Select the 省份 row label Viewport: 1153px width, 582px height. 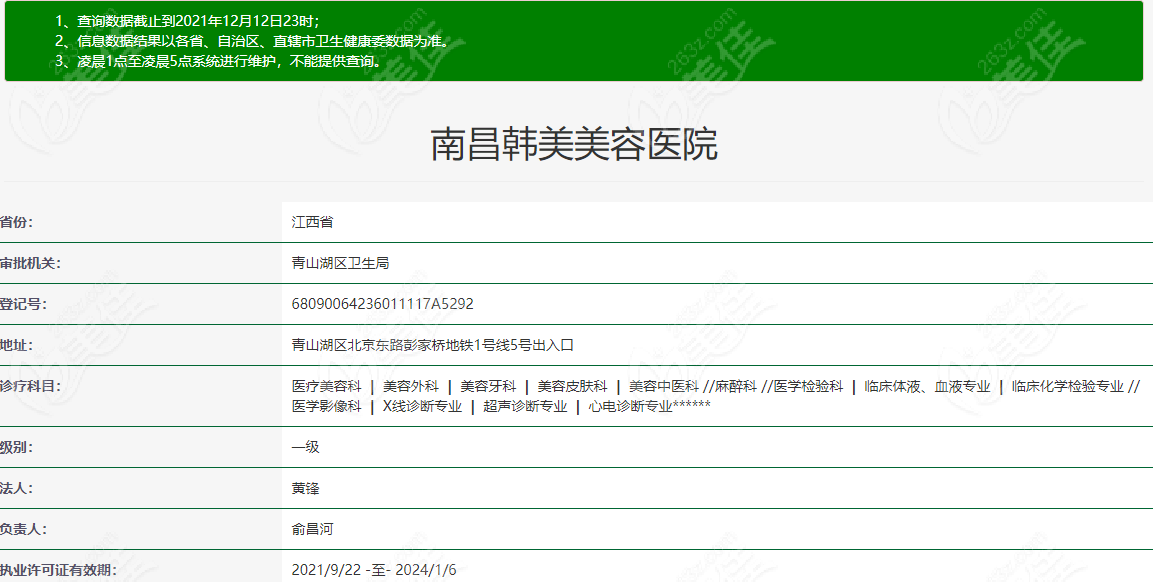pyautogui.click(x=24, y=222)
